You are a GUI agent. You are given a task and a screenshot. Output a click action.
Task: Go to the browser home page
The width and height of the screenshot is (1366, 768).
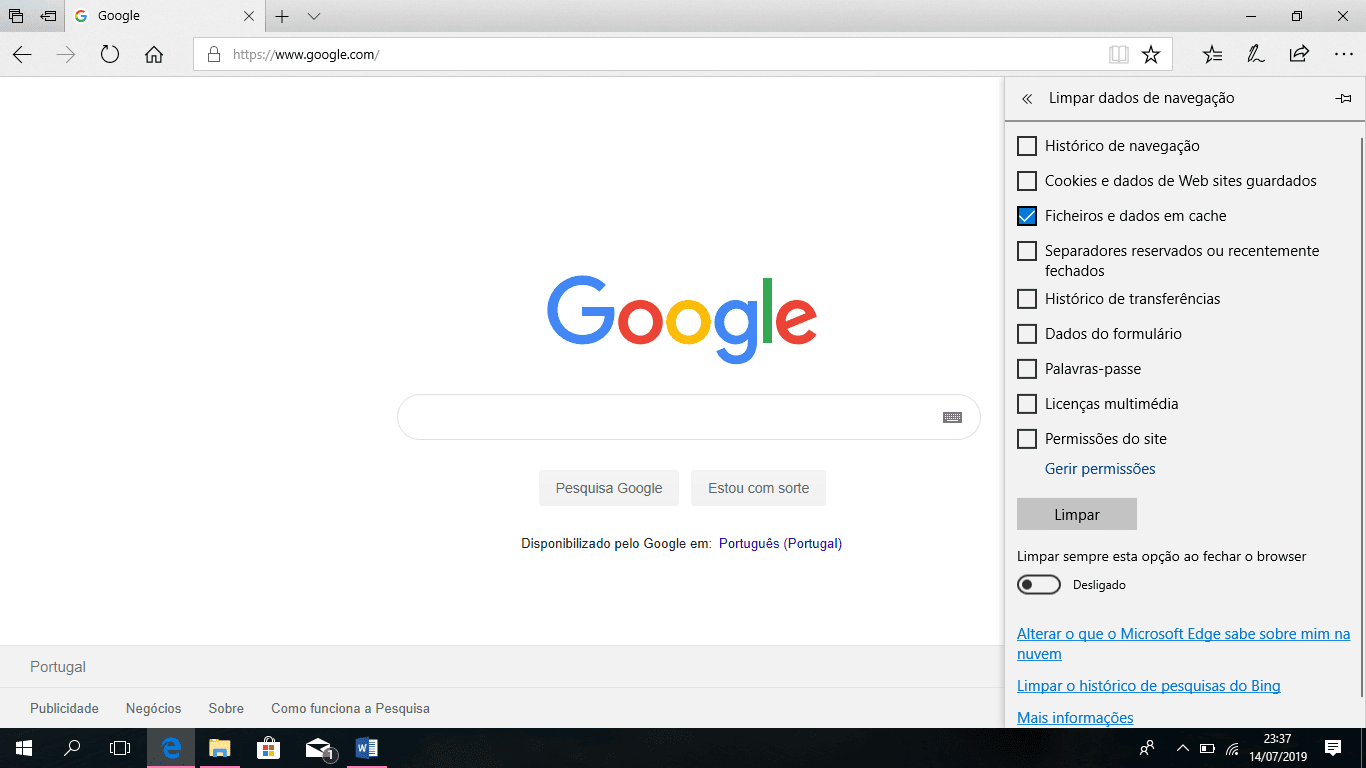[154, 54]
